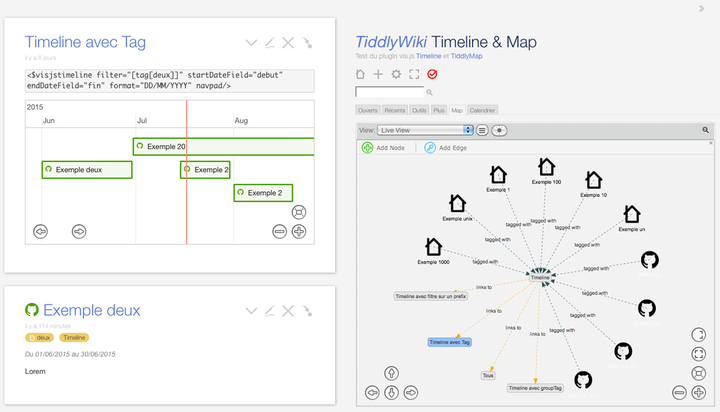This screenshot has width=720, height=412.
Task: Move timeline right with right arrow button
Action: [x=79, y=231]
